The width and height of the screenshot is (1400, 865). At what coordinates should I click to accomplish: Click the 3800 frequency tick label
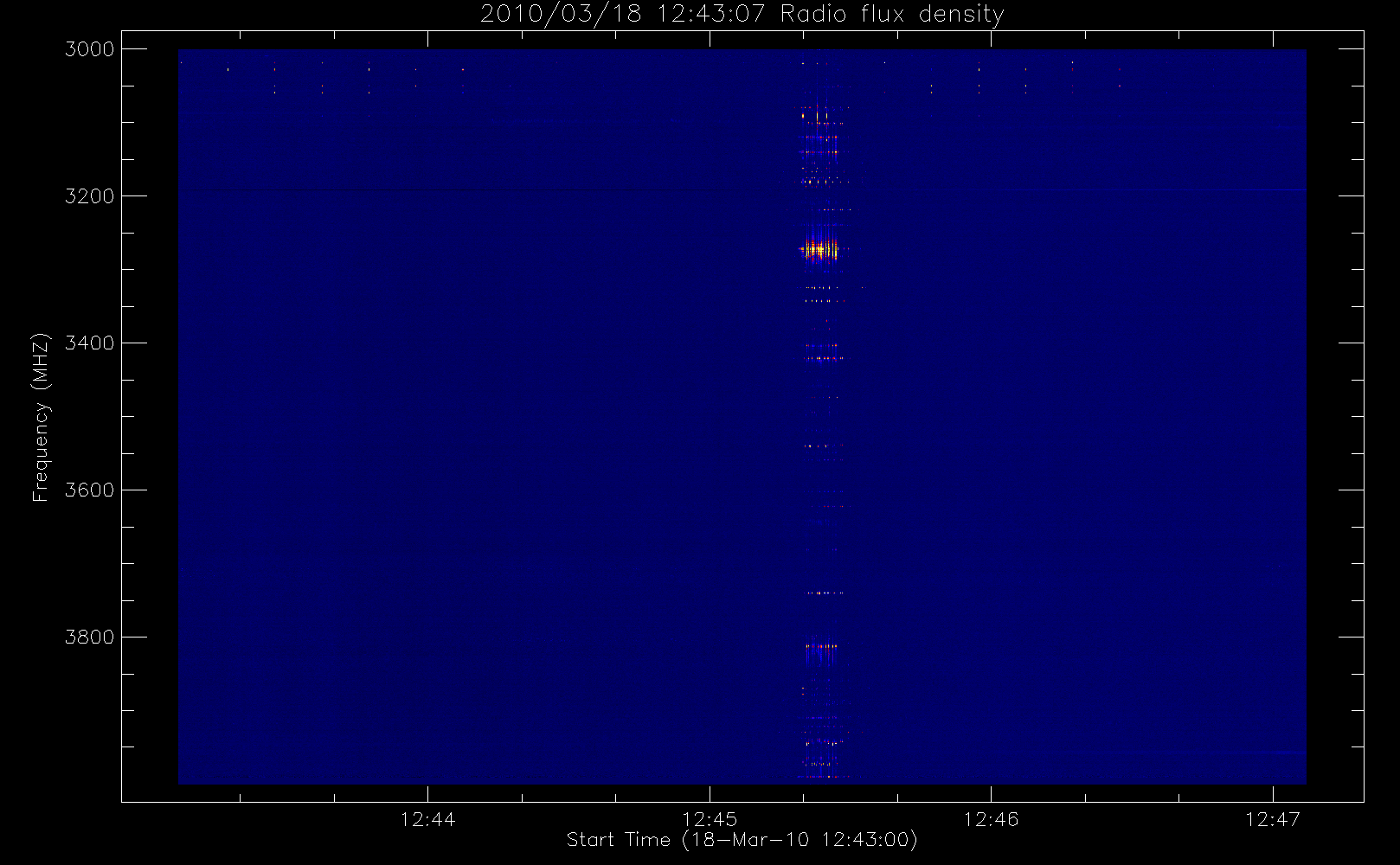(x=89, y=638)
